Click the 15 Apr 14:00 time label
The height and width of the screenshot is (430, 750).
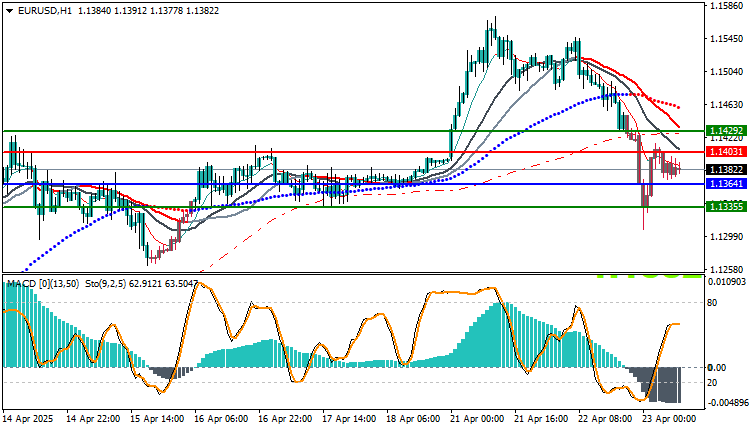pos(157,419)
